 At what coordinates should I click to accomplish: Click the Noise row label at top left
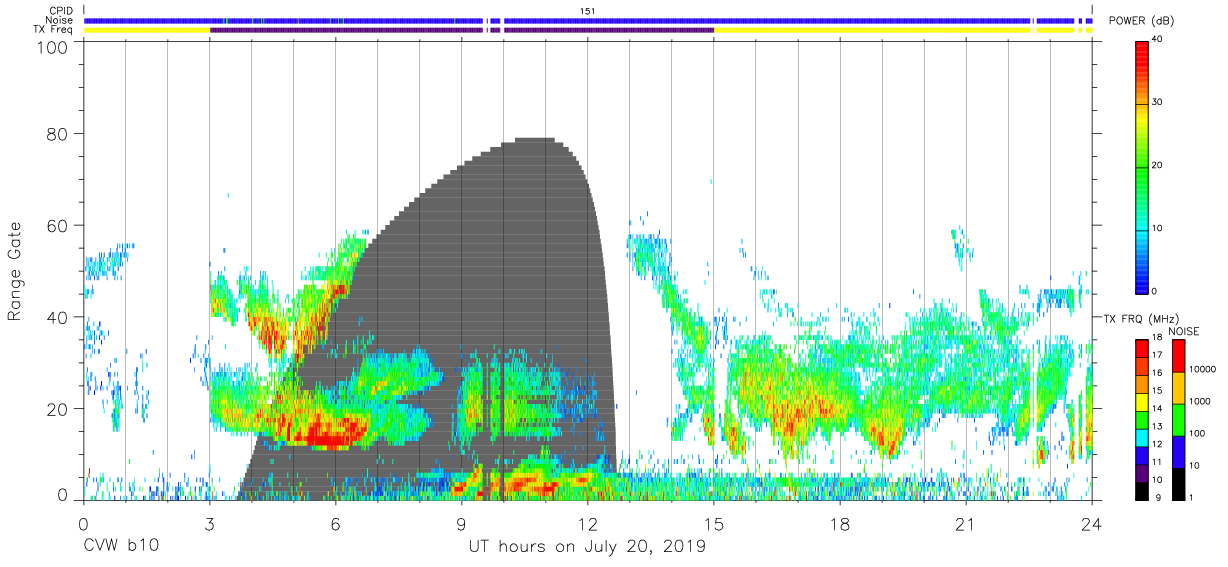point(61,20)
